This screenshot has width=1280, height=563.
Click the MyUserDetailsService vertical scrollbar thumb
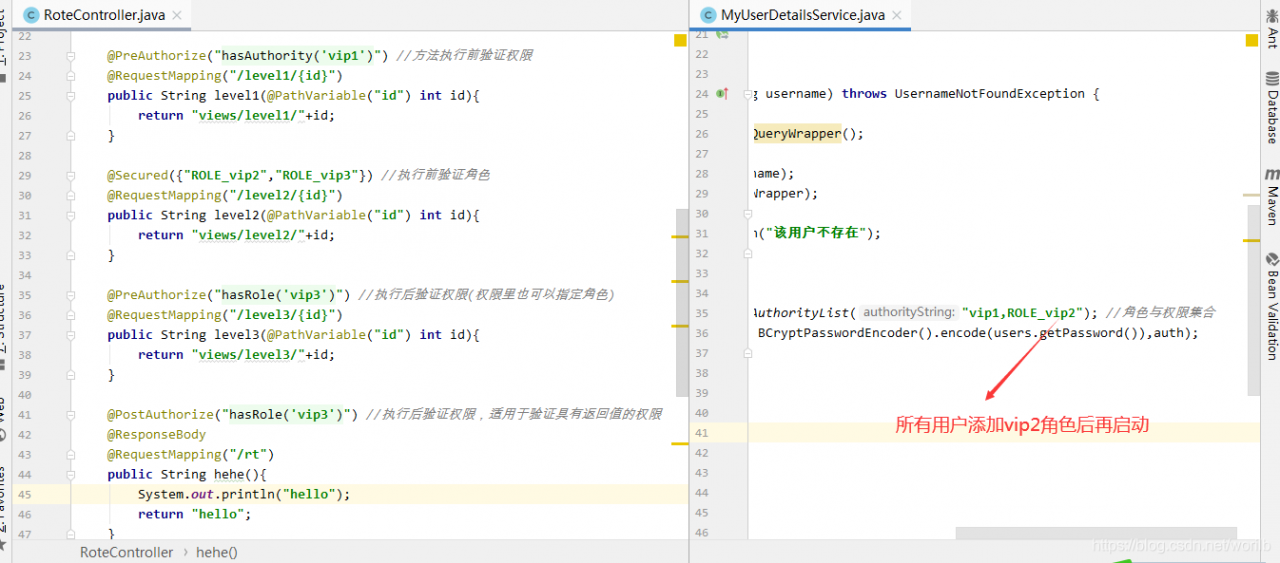pos(1253,300)
